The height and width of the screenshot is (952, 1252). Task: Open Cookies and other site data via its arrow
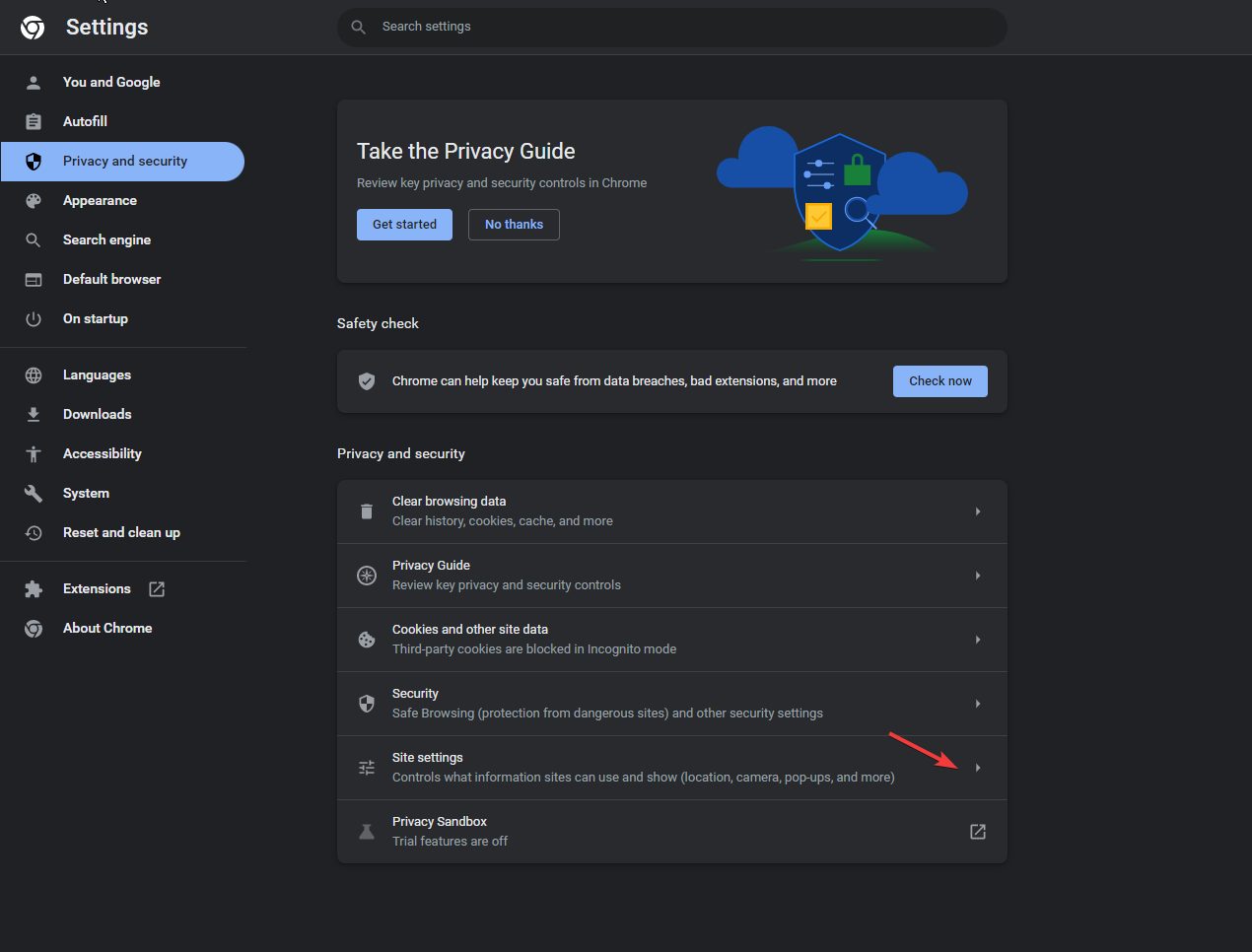tap(978, 640)
